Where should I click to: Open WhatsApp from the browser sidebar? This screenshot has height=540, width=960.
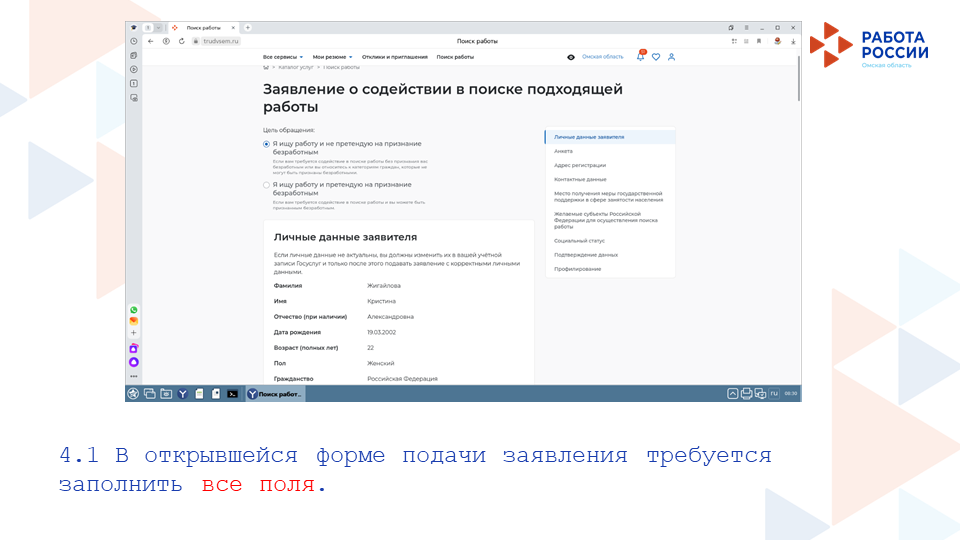(133, 310)
